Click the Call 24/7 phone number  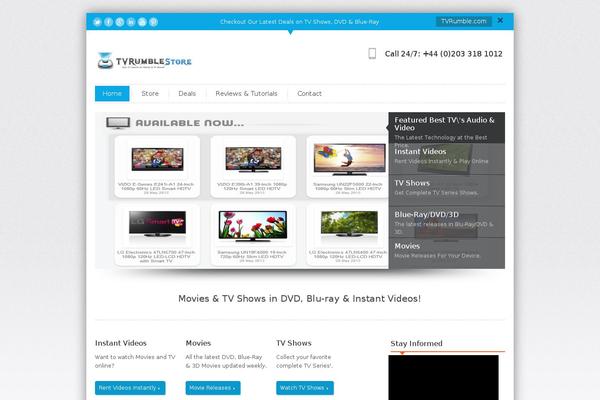click(444, 54)
